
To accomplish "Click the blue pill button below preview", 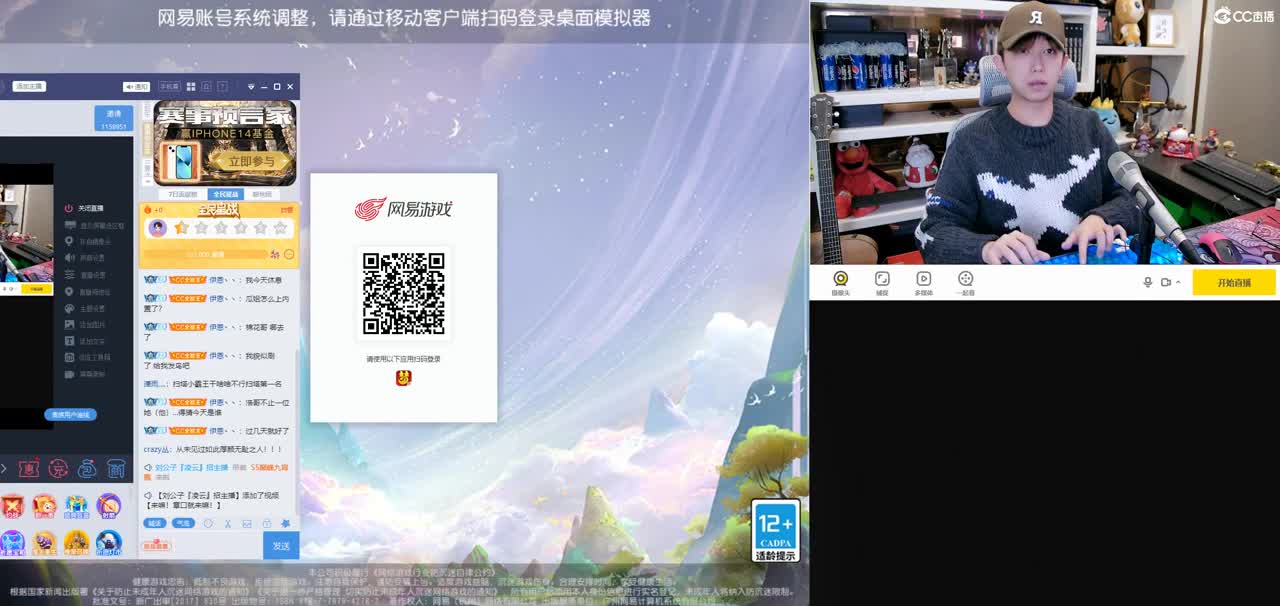I will tap(70, 414).
